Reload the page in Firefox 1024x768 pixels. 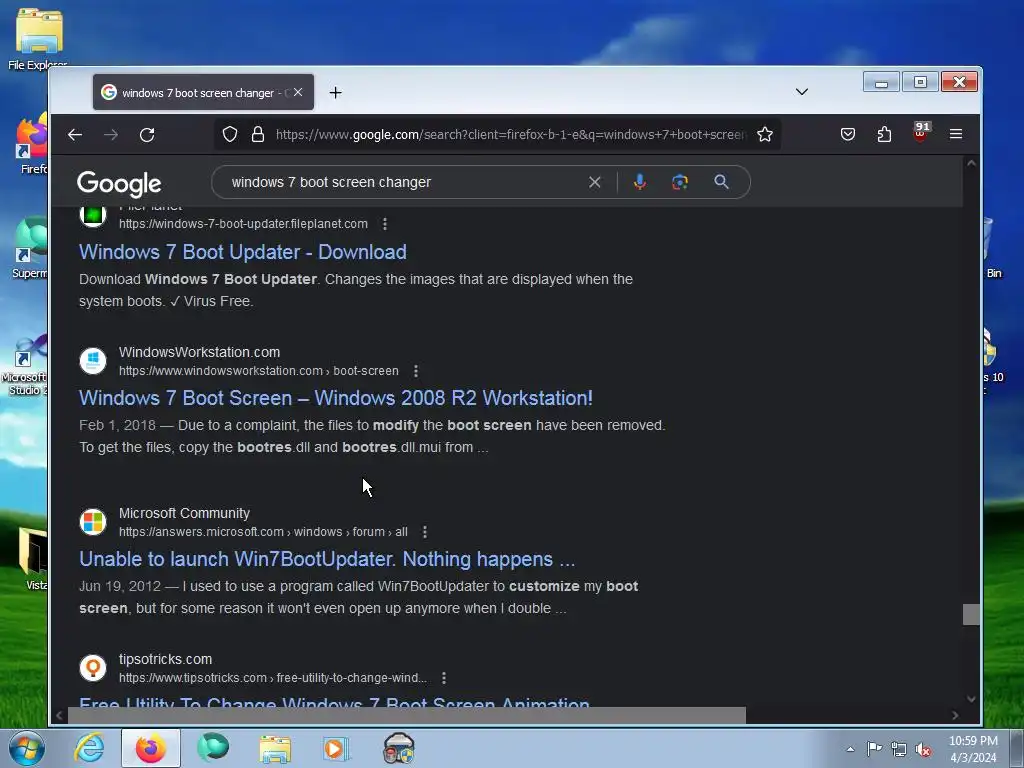[x=147, y=135]
